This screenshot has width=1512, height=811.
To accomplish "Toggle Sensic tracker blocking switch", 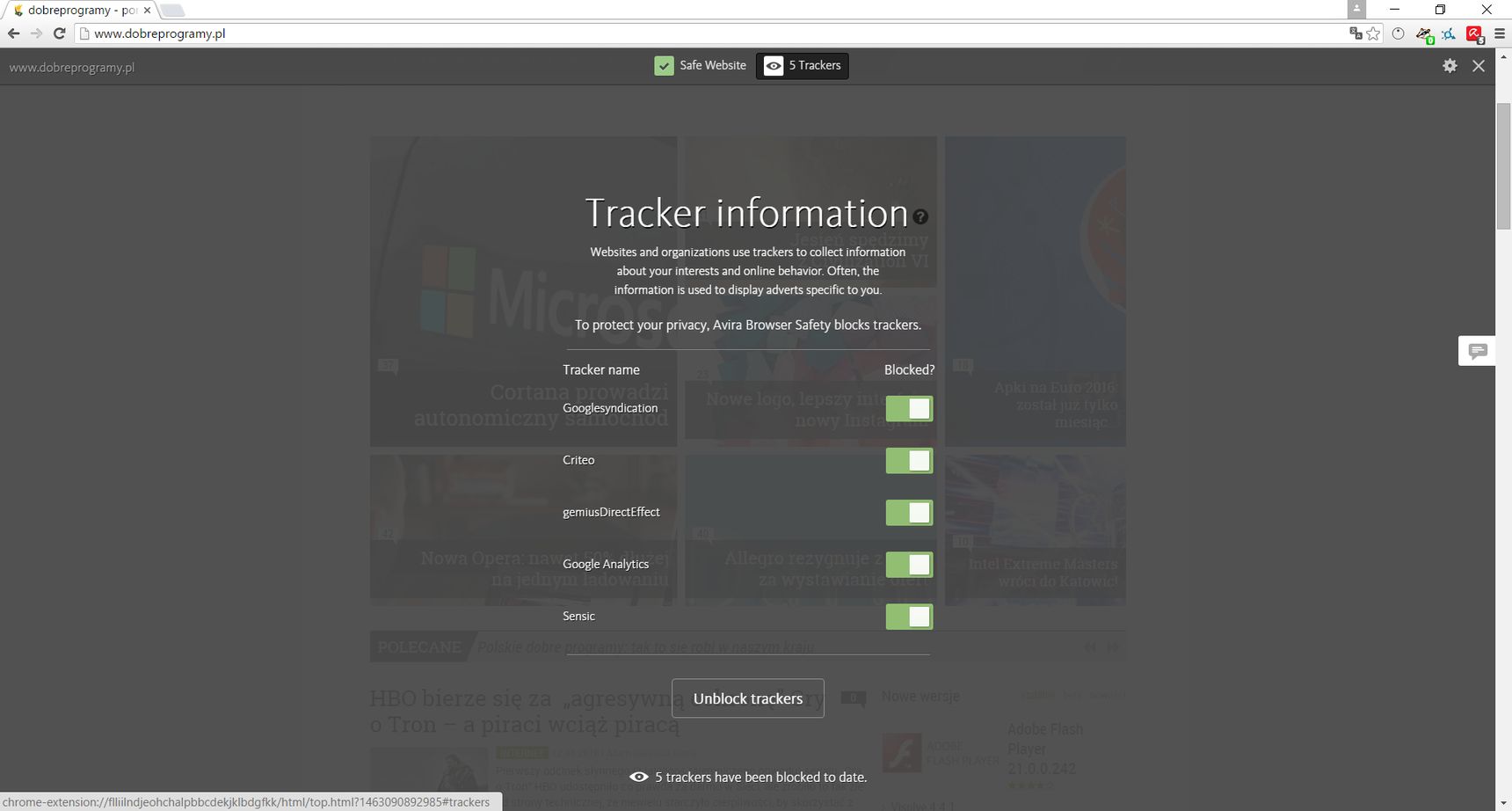I will tap(909, 616).
